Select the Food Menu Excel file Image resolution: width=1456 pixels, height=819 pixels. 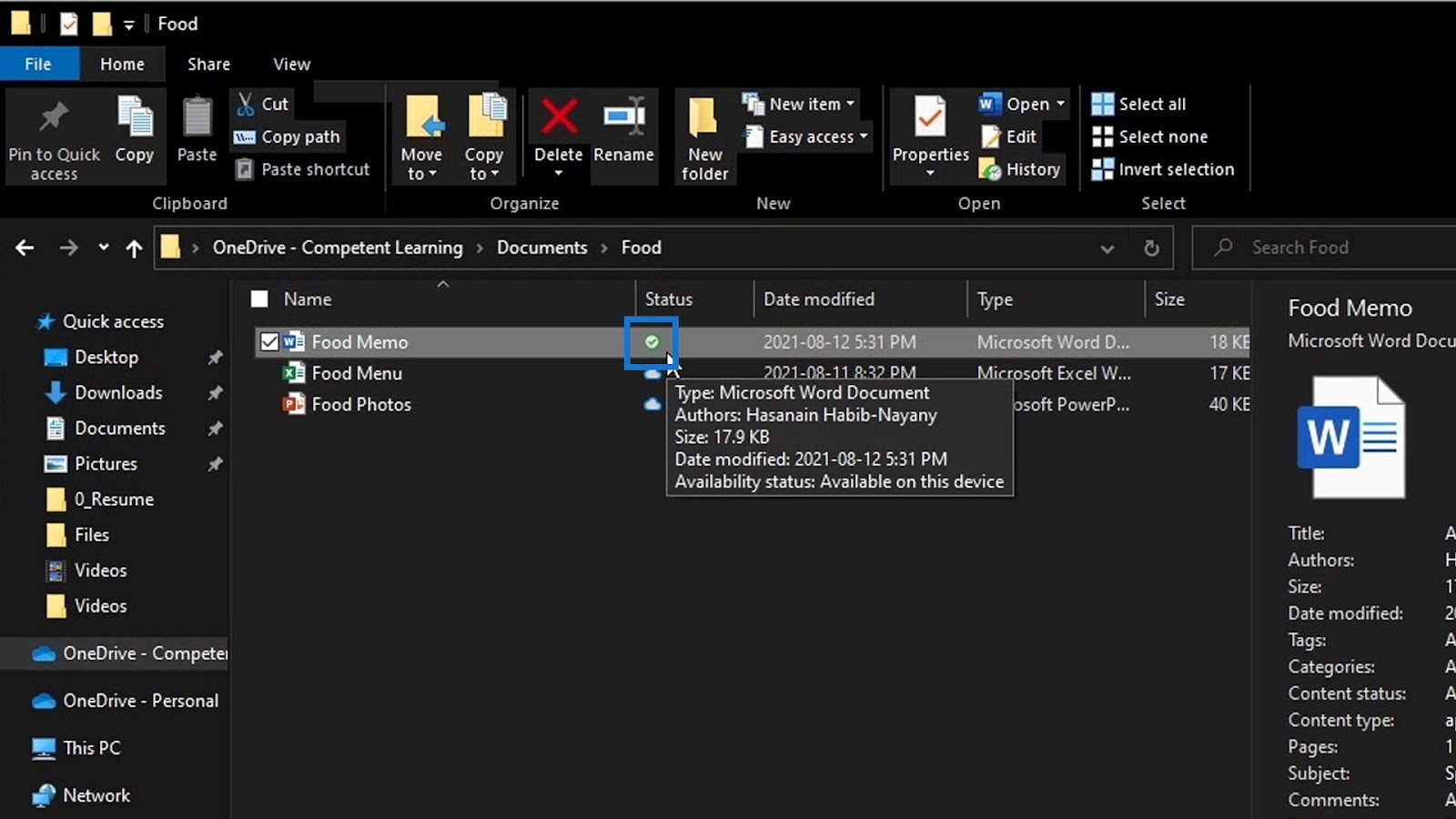[357, 373]
